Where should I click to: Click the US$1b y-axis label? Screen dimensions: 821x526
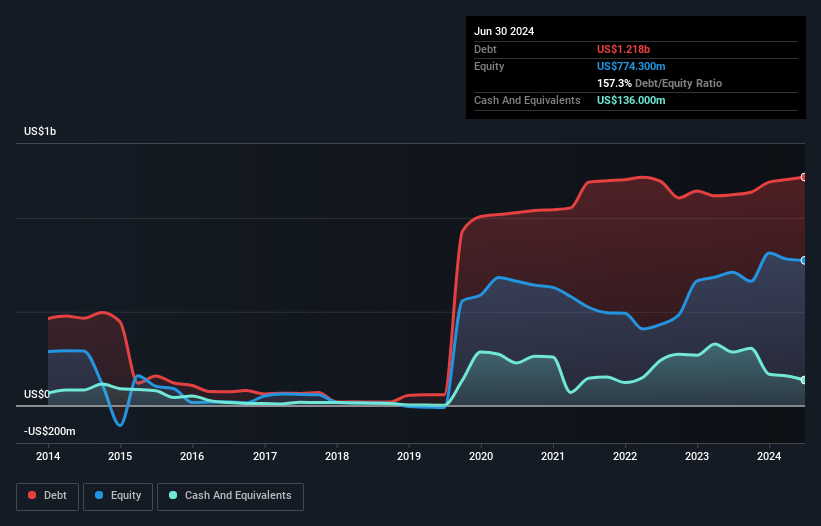(x=40, y=131)
